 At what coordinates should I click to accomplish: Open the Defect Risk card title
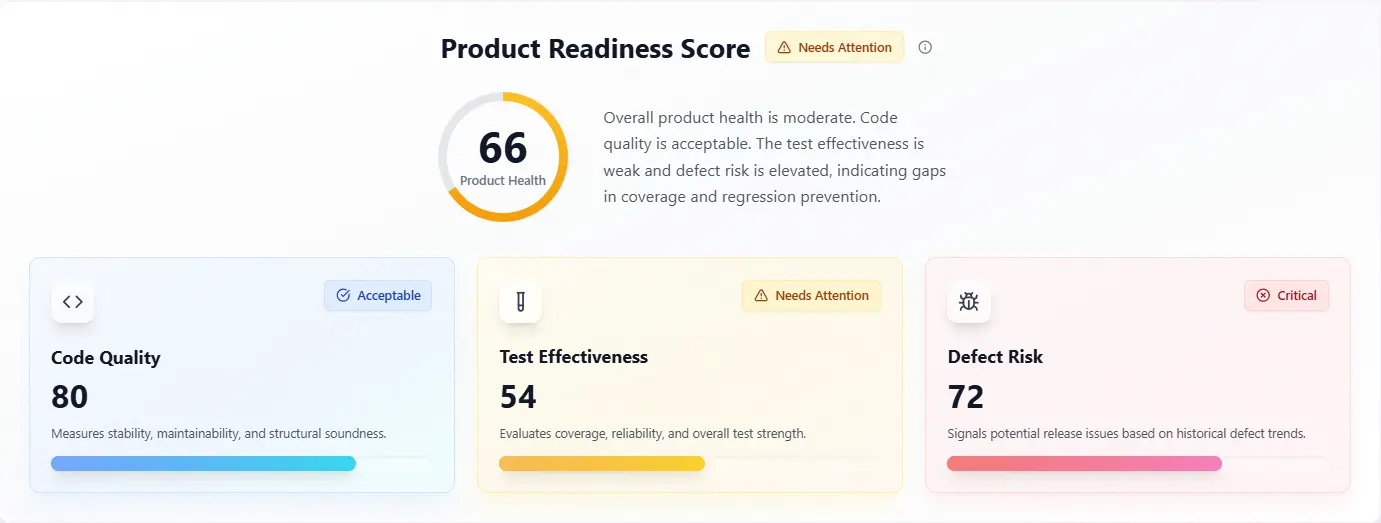[995, 357]
